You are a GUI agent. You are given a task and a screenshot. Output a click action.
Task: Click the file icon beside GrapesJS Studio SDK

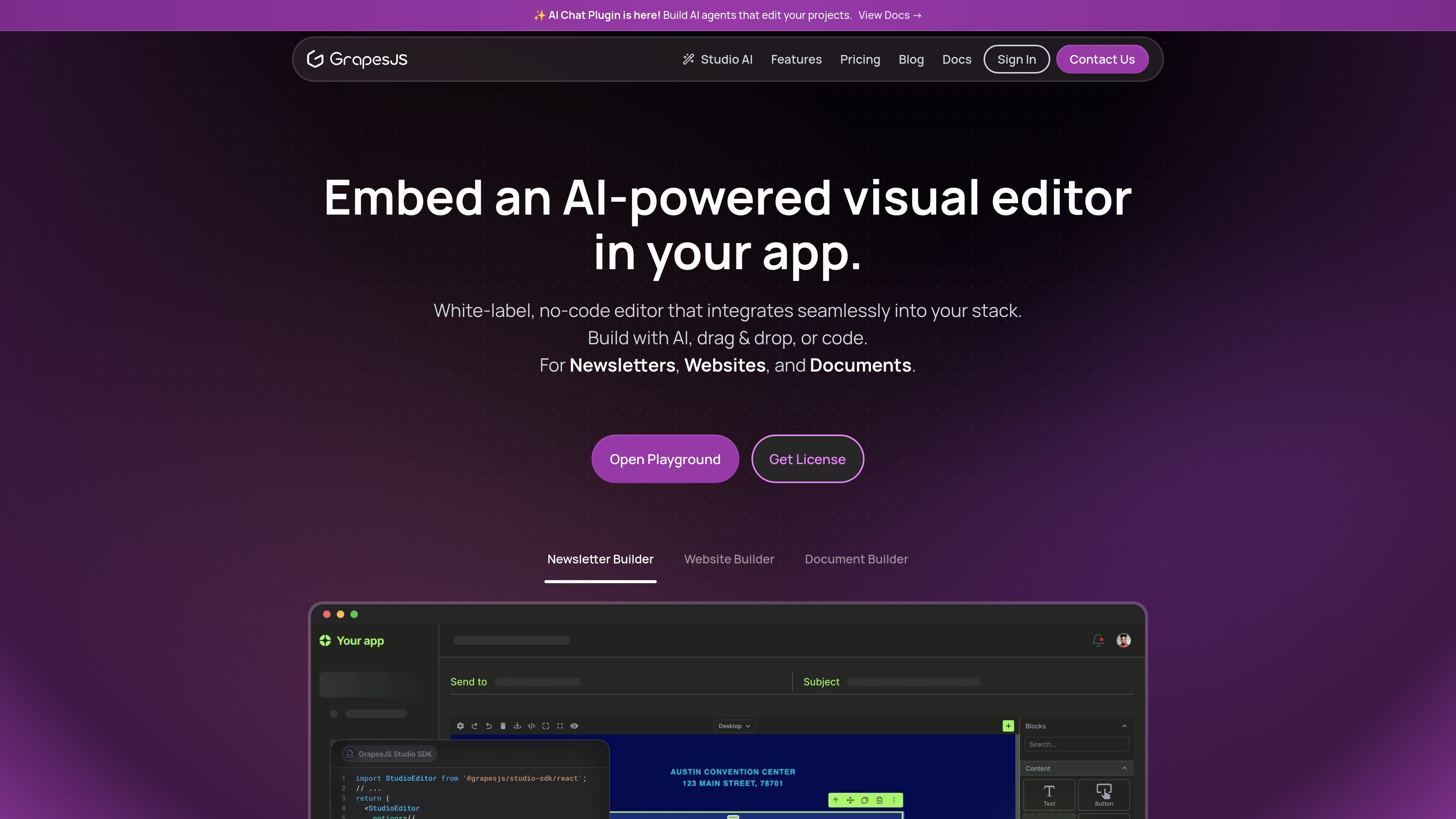point(350,754)
